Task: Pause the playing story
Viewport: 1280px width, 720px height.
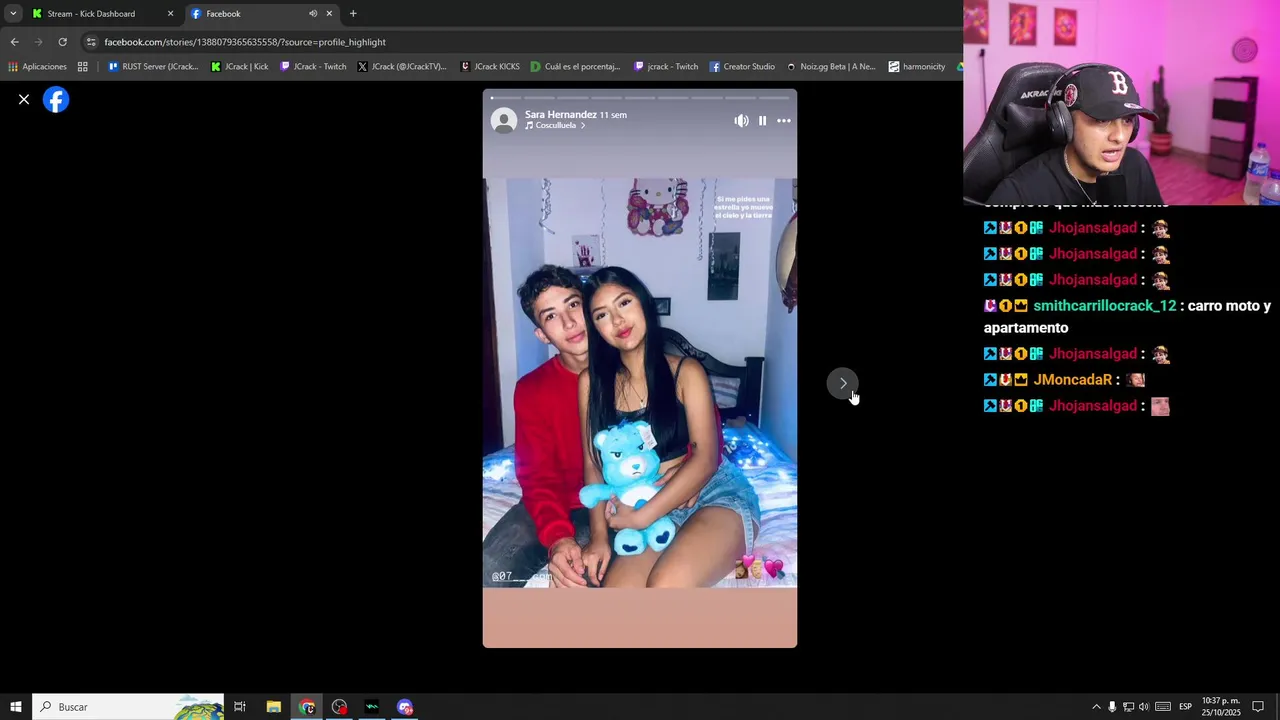Action: (x=762, y=121)
